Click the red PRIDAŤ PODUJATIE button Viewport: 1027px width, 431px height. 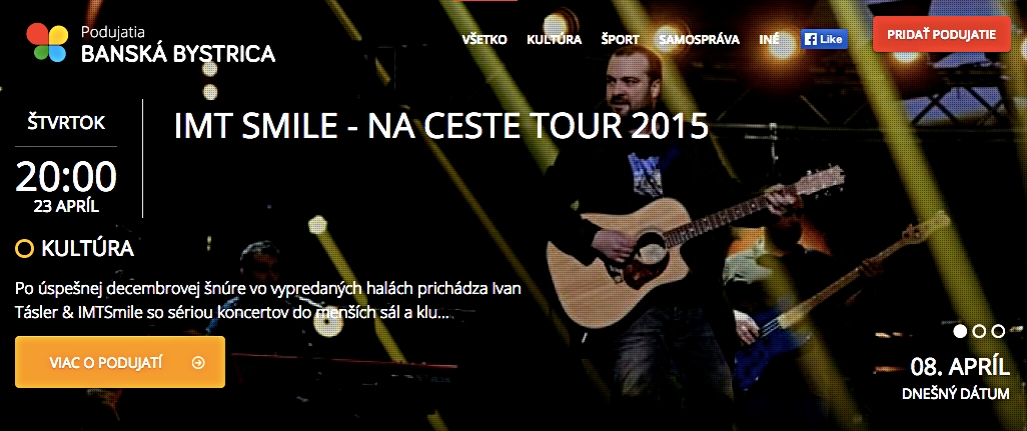pyautogui.click(x=942, y=34)
